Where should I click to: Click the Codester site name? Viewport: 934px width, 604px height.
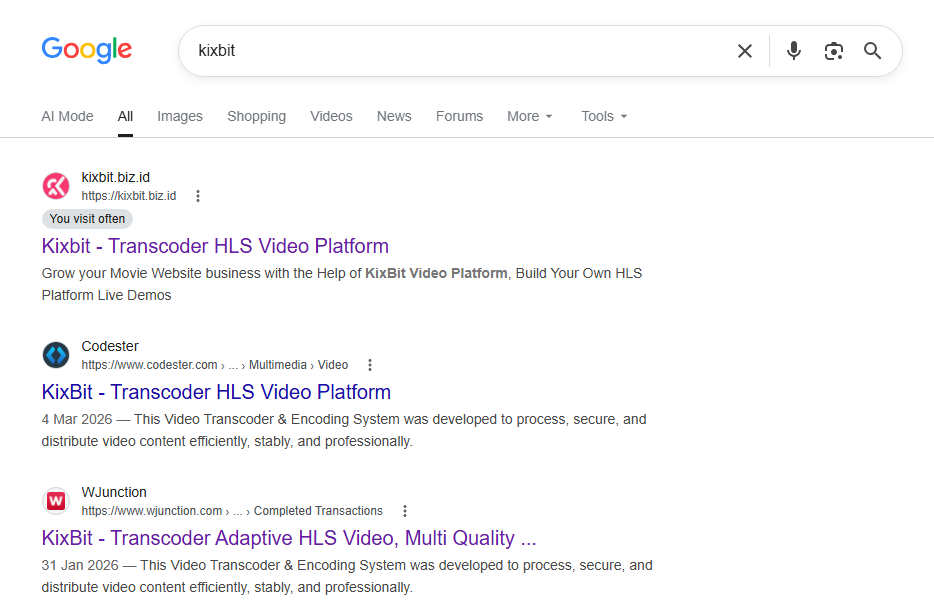pyautogui.click(x=110, y=346)
